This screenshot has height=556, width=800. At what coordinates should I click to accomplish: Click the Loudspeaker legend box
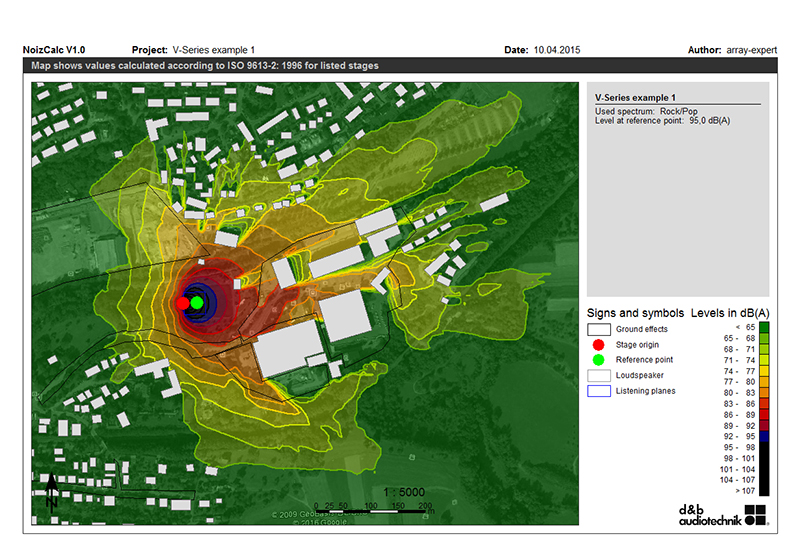coord(599,375)
